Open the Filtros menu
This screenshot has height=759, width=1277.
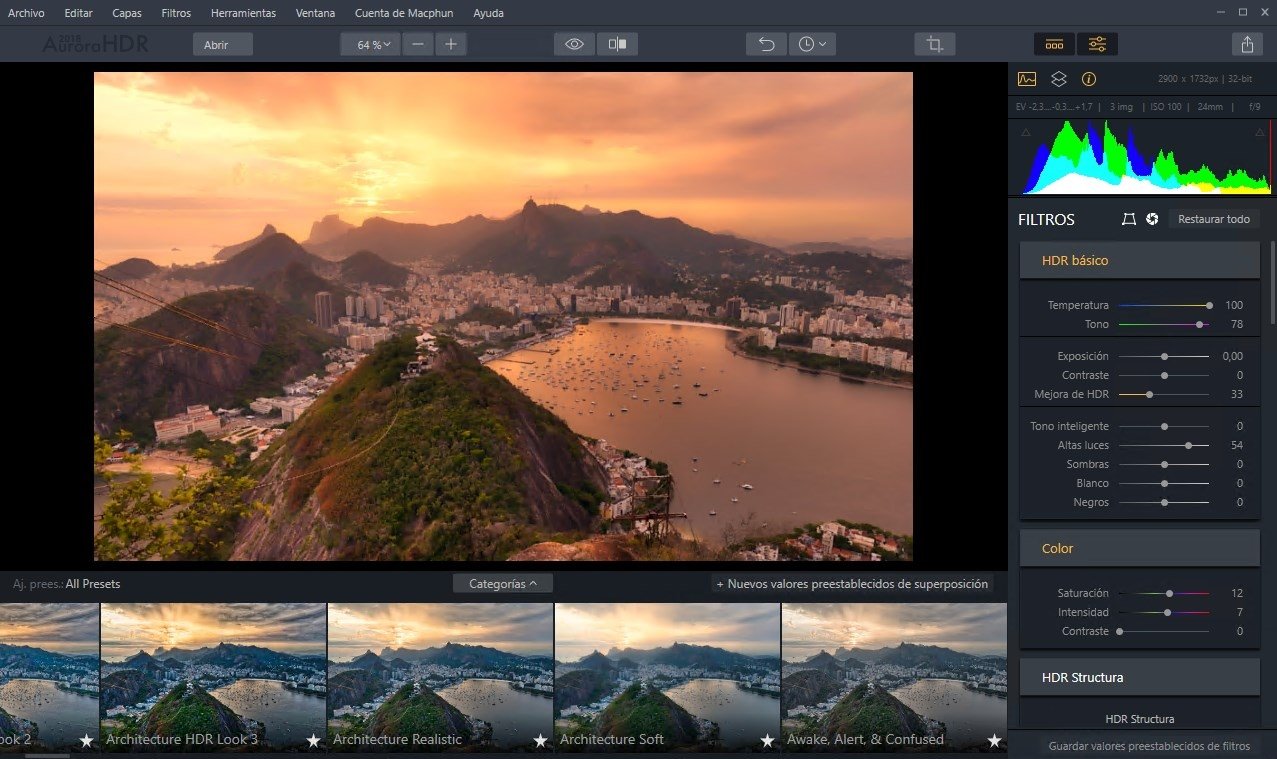(176, 13)
